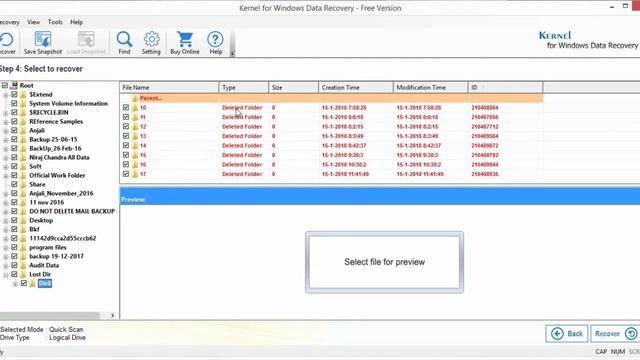Click the Load Snapshot toolbar icon
Screen dimensions: 640x360
point(86,40)
